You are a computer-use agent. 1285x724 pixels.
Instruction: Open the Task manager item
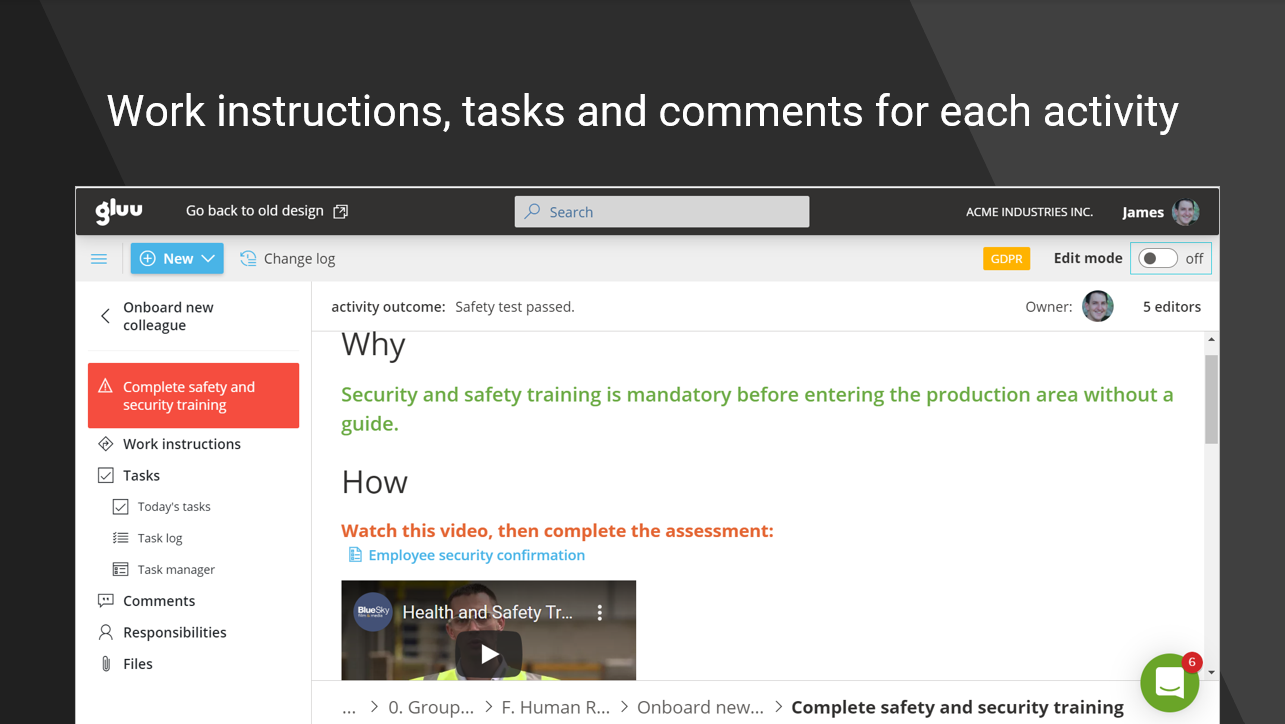(x=176, y=570)
